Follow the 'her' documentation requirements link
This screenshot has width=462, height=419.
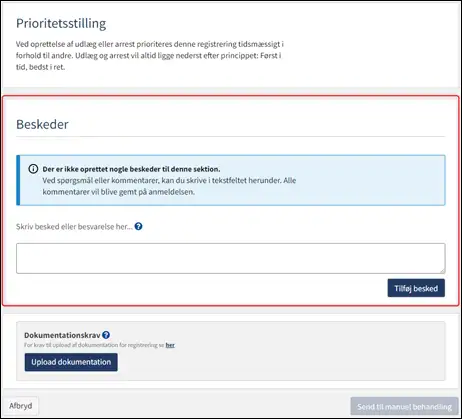point(170,345)
